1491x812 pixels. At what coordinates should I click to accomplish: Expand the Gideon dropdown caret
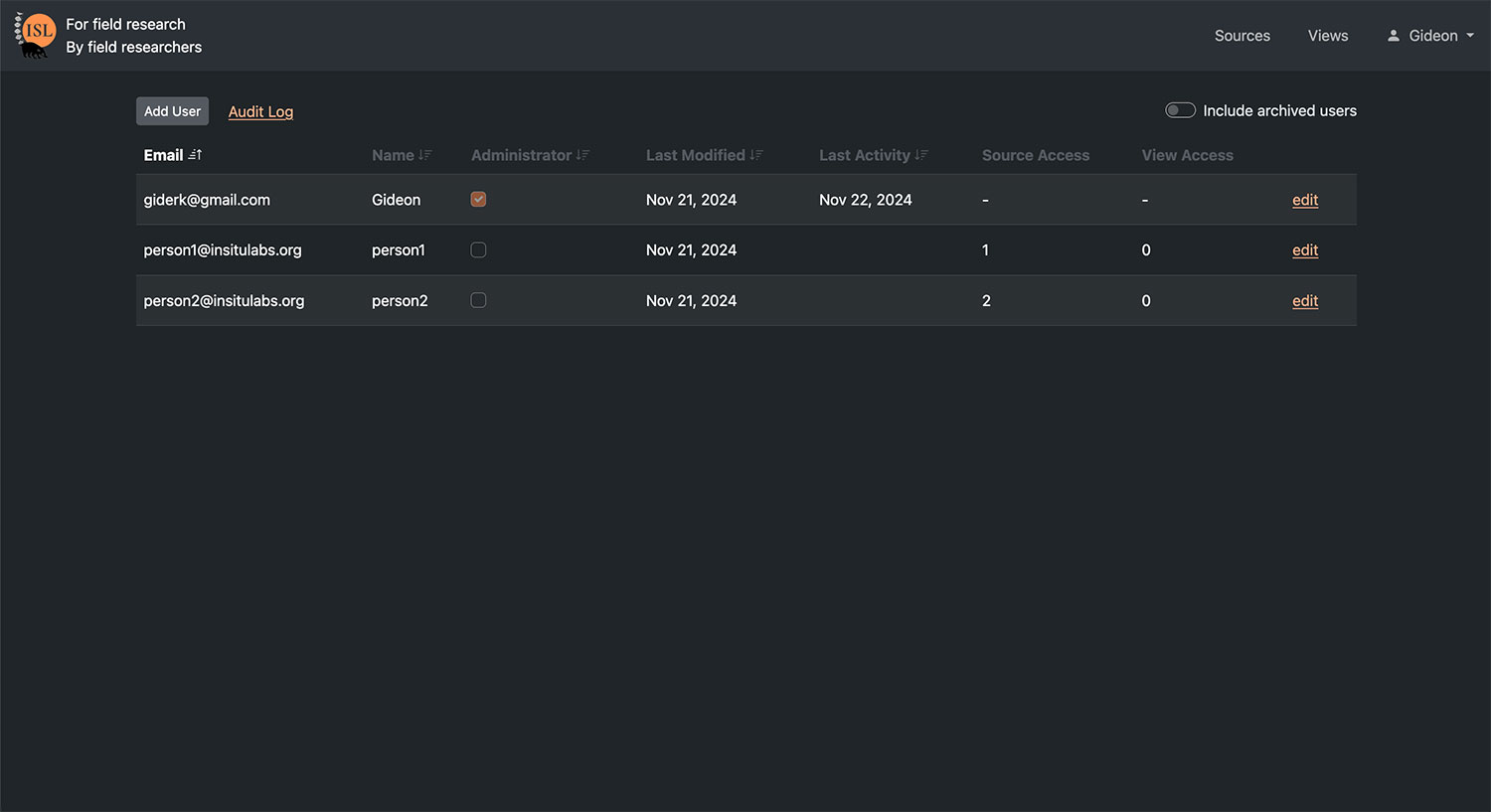tap(1470, 36)
